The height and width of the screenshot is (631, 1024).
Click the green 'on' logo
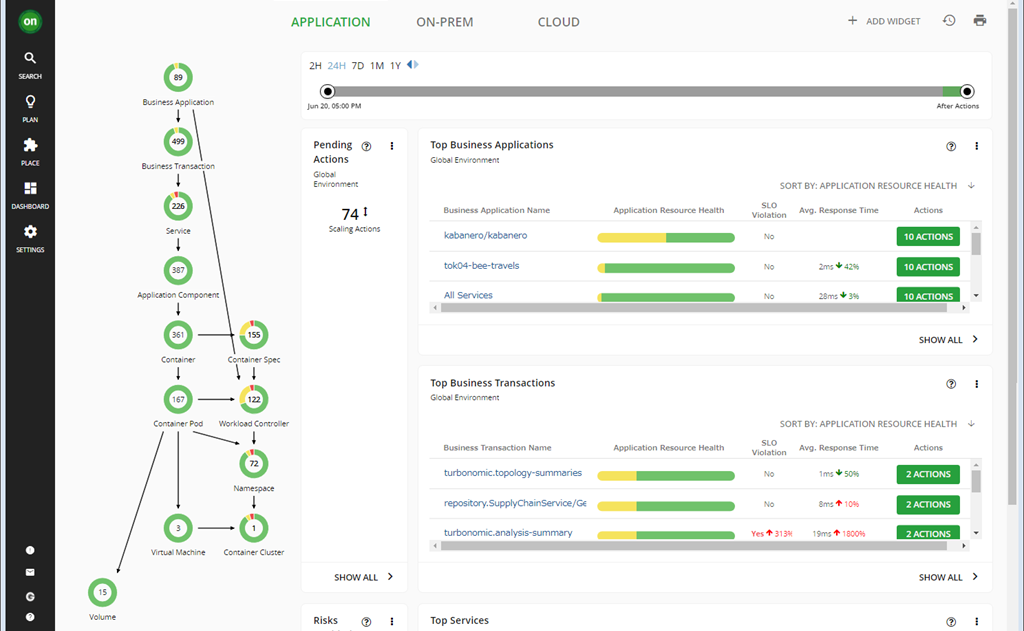tap(30, 22)
